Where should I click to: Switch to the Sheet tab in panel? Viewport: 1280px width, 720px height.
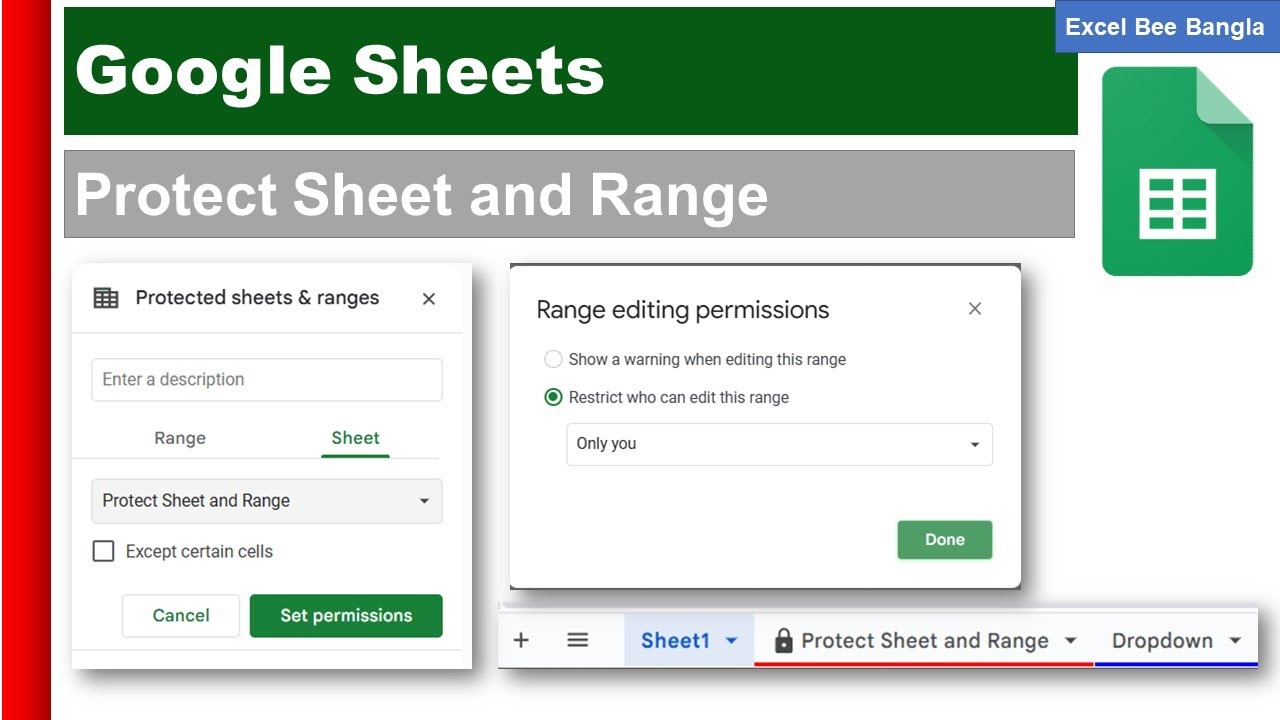point(355,438)
